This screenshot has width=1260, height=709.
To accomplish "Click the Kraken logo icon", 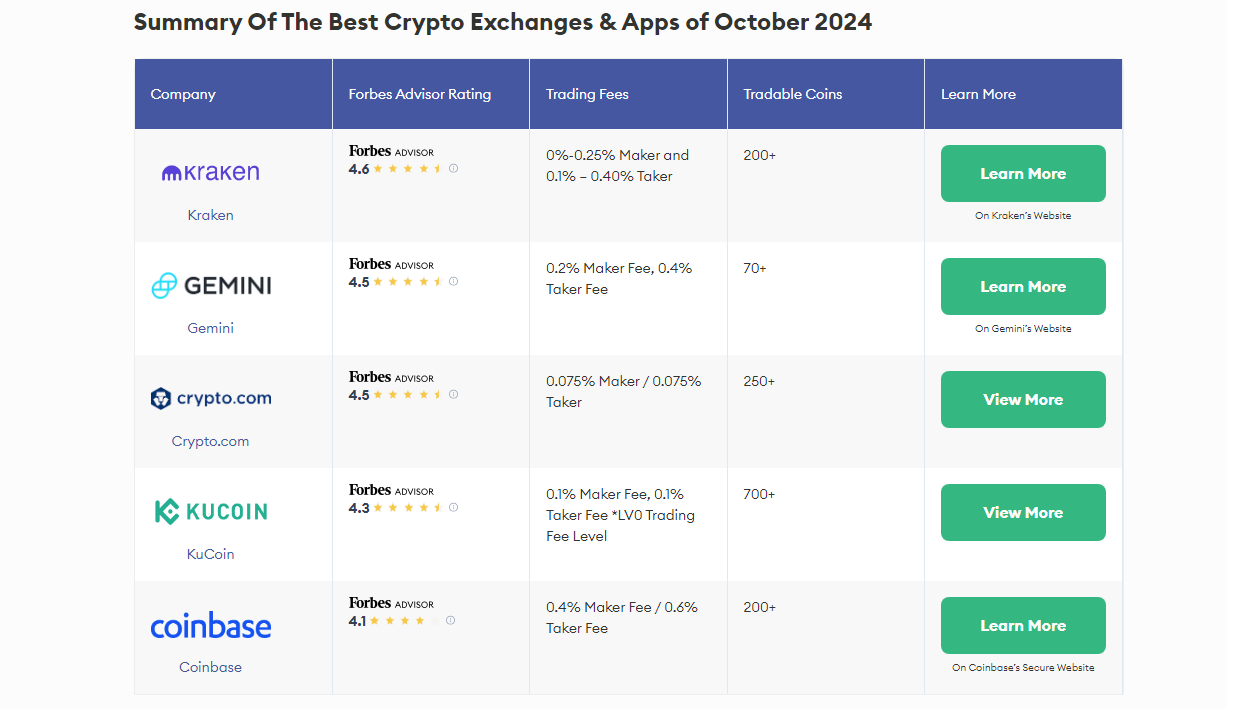I will [170, 171].
